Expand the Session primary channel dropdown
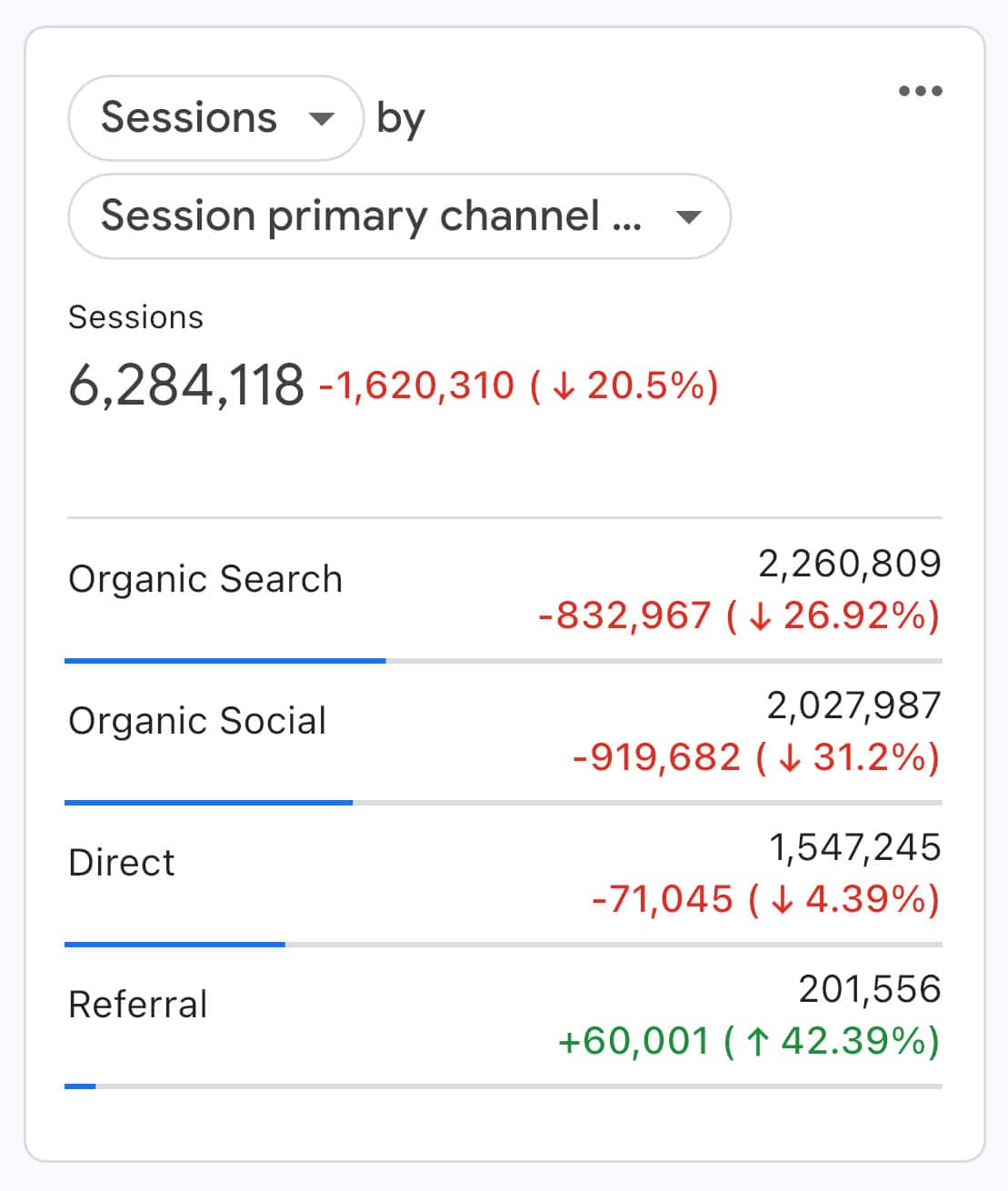This screenshot has width=1008, height=1191. 398,216
